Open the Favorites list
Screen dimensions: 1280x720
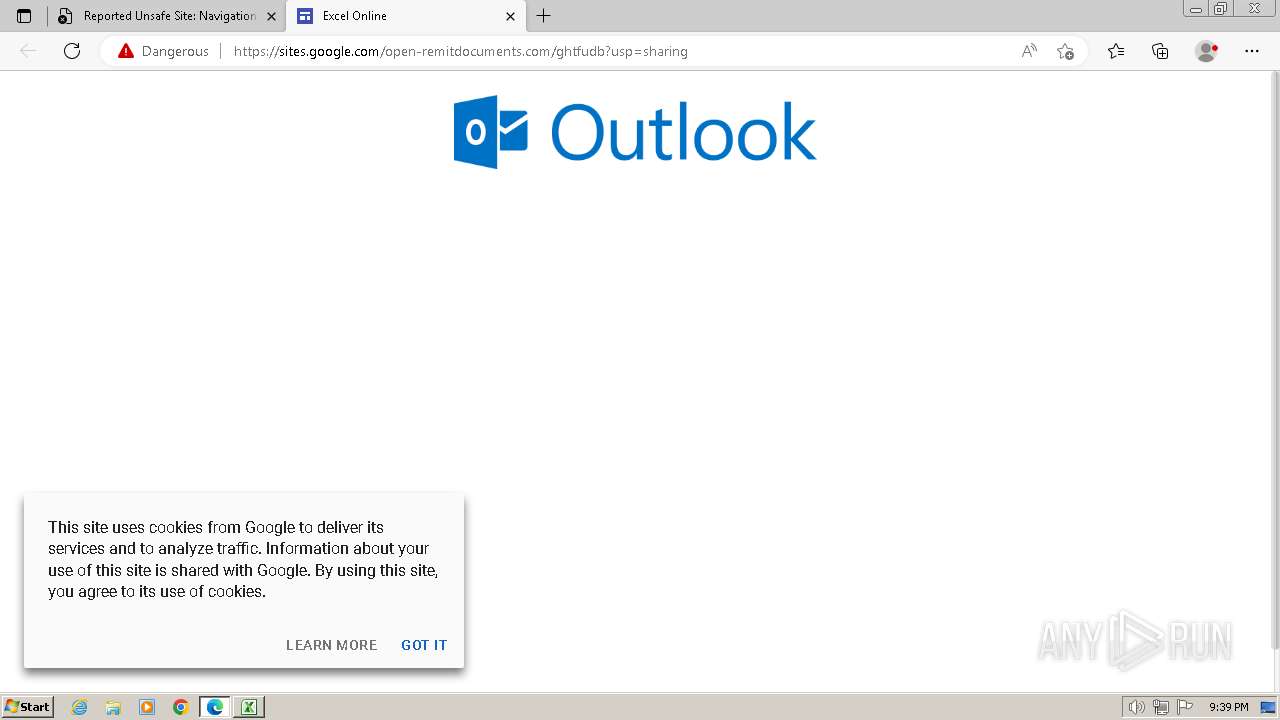click(1116, 51)
